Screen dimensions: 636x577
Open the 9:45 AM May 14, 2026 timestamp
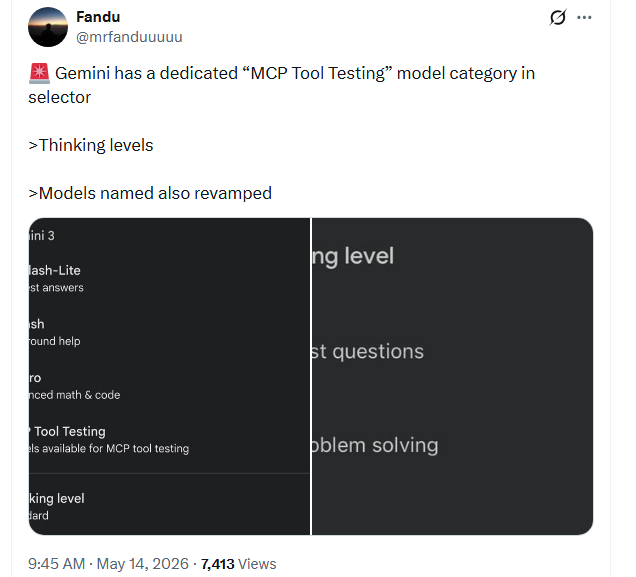pos(108,564)
